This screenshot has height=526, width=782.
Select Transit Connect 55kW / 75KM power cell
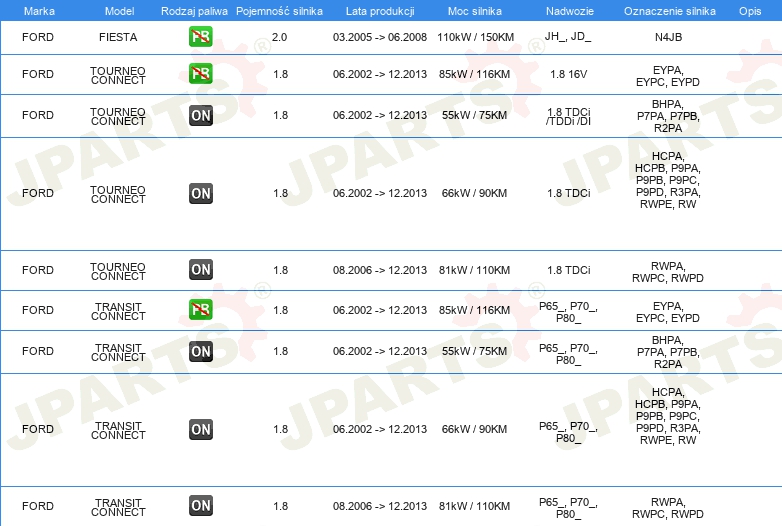click(474, 351)
